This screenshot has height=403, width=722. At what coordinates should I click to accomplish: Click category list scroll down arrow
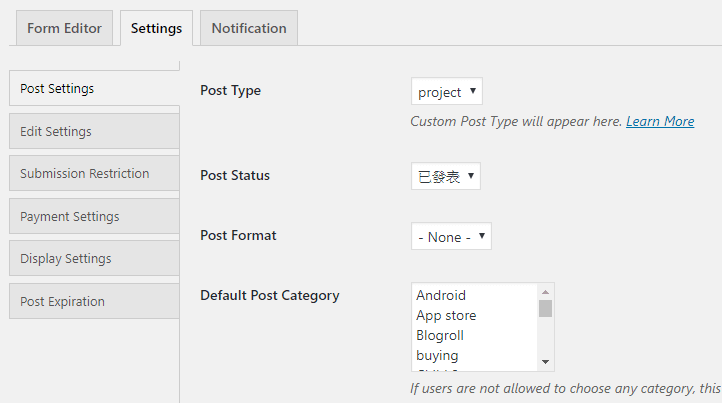(545, 362)
